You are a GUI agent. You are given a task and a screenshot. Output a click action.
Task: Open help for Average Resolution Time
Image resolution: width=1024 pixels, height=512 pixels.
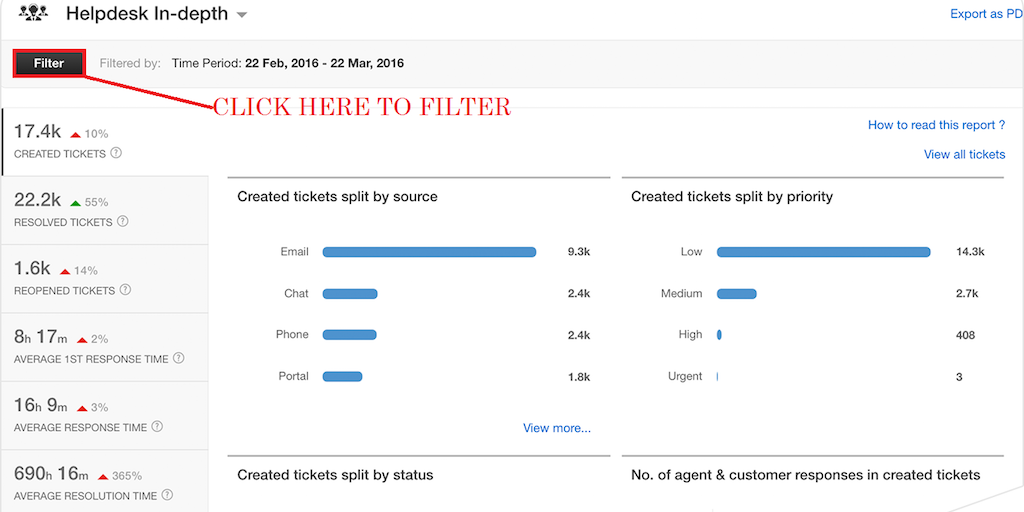tap(167, 494)
